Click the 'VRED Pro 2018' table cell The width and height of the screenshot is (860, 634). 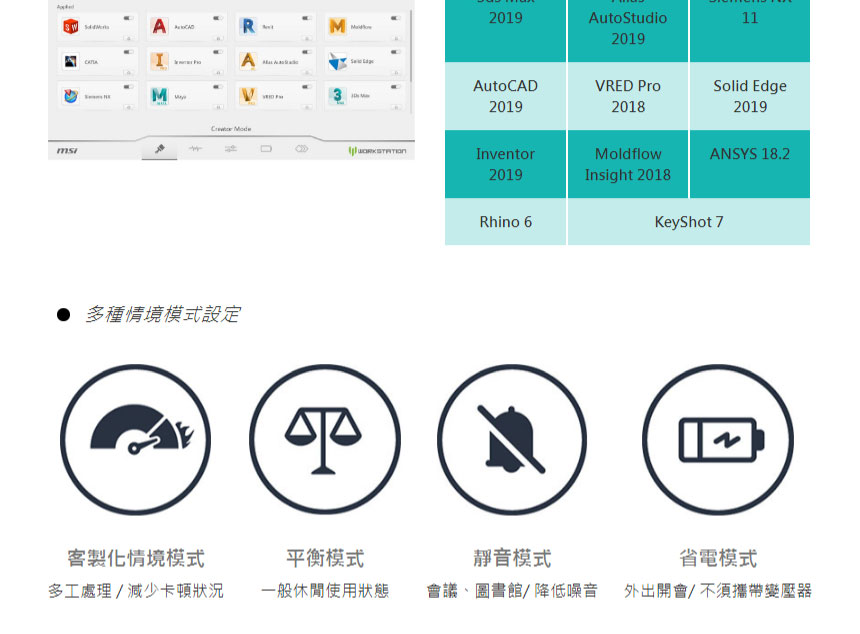[627, 96]
